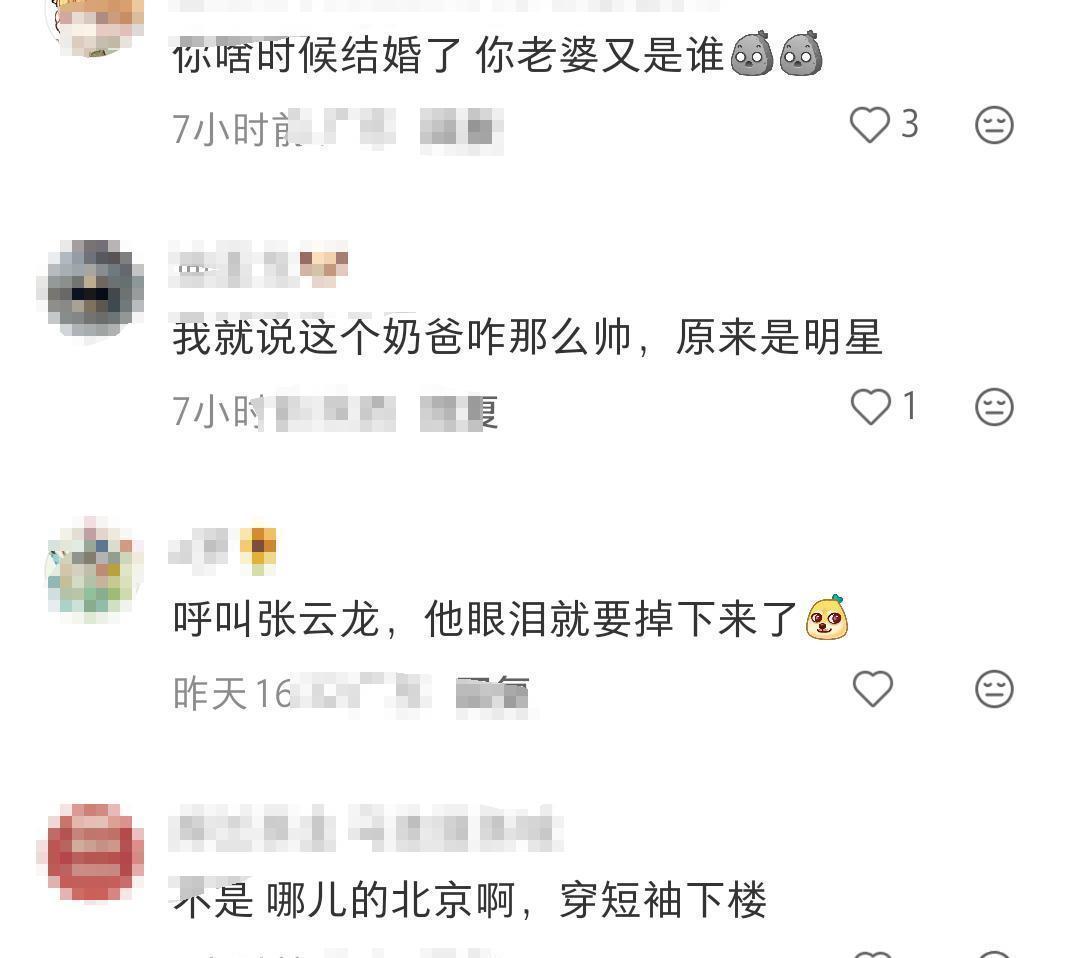This screenshot has height=958, width=1080.
Task: Select comment text 呼叫张云龙，他眼泪就要掉下来了
Action: (485, 619)
